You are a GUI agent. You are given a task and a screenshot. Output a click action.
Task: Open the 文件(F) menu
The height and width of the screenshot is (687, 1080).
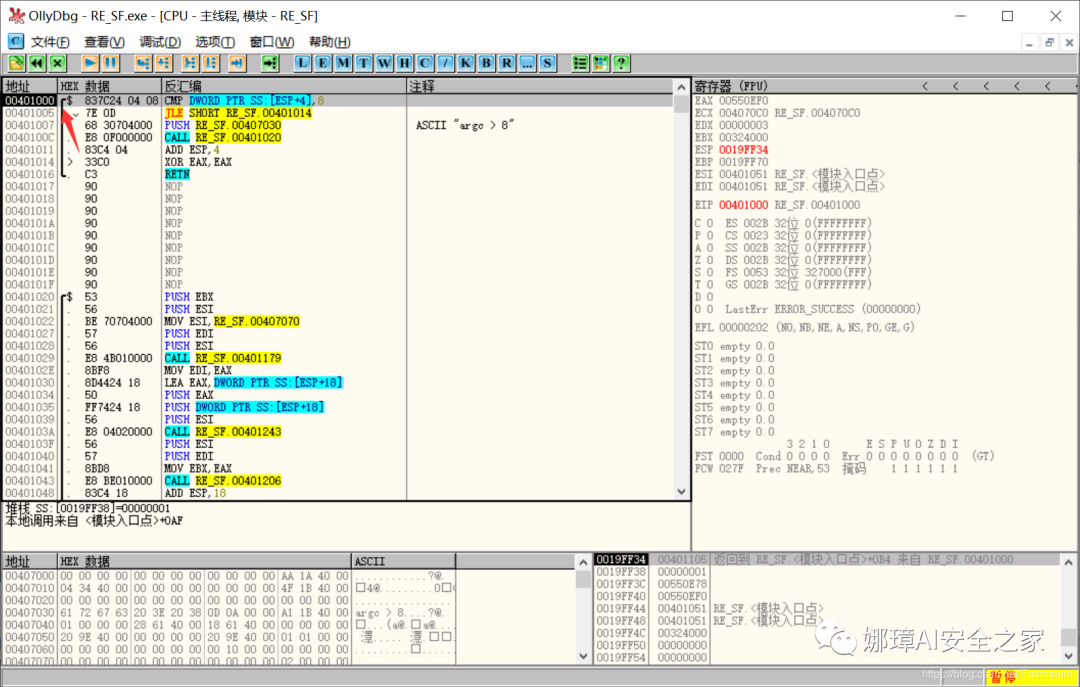50,42
